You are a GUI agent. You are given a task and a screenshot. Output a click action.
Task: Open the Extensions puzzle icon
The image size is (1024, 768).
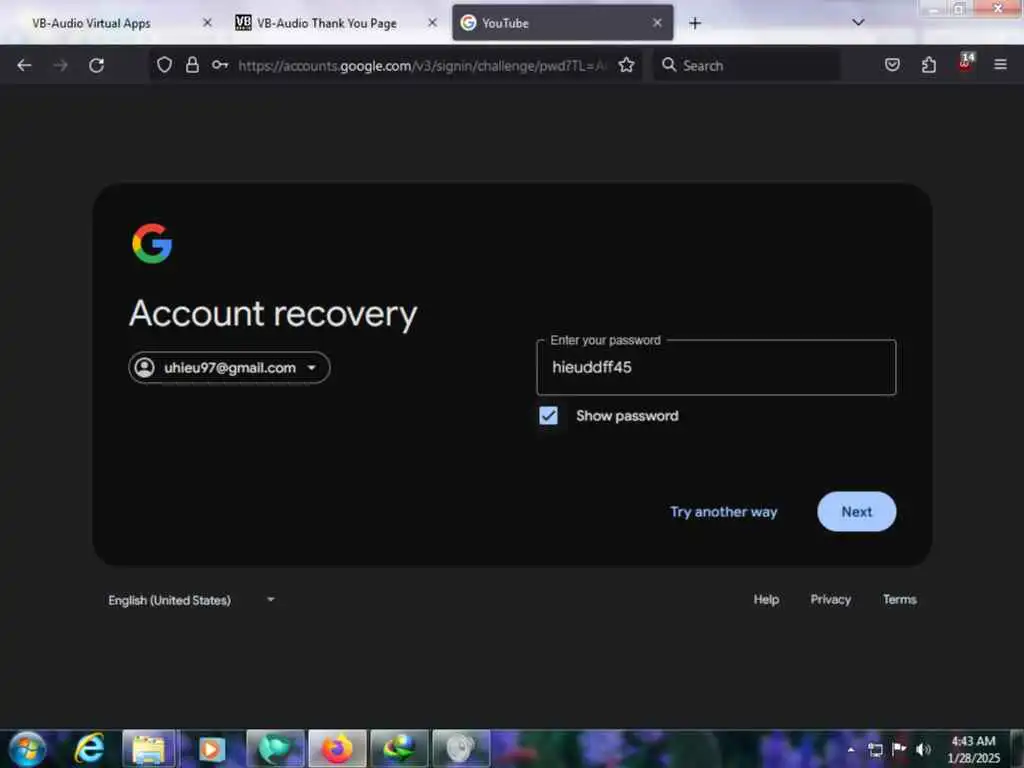tap(929, 65)
